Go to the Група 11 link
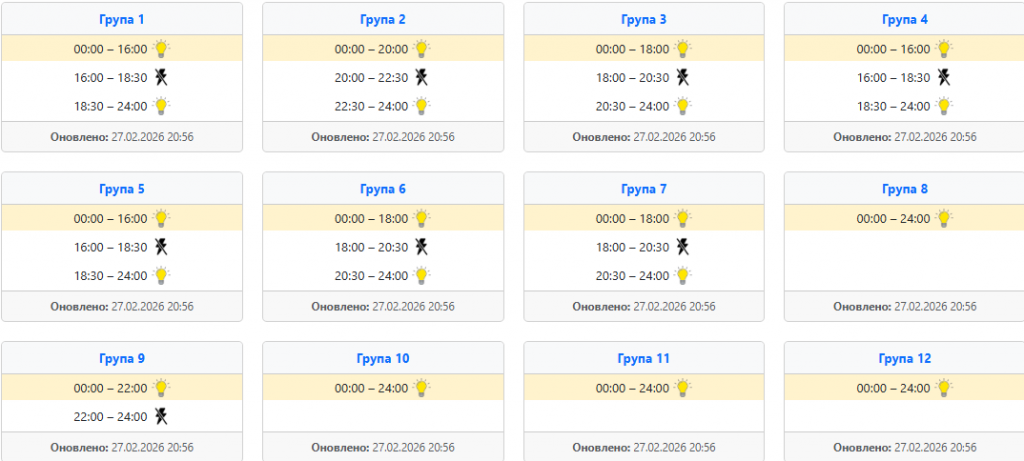The height and width of the screenshot is (461, 1024). [644, 359]
